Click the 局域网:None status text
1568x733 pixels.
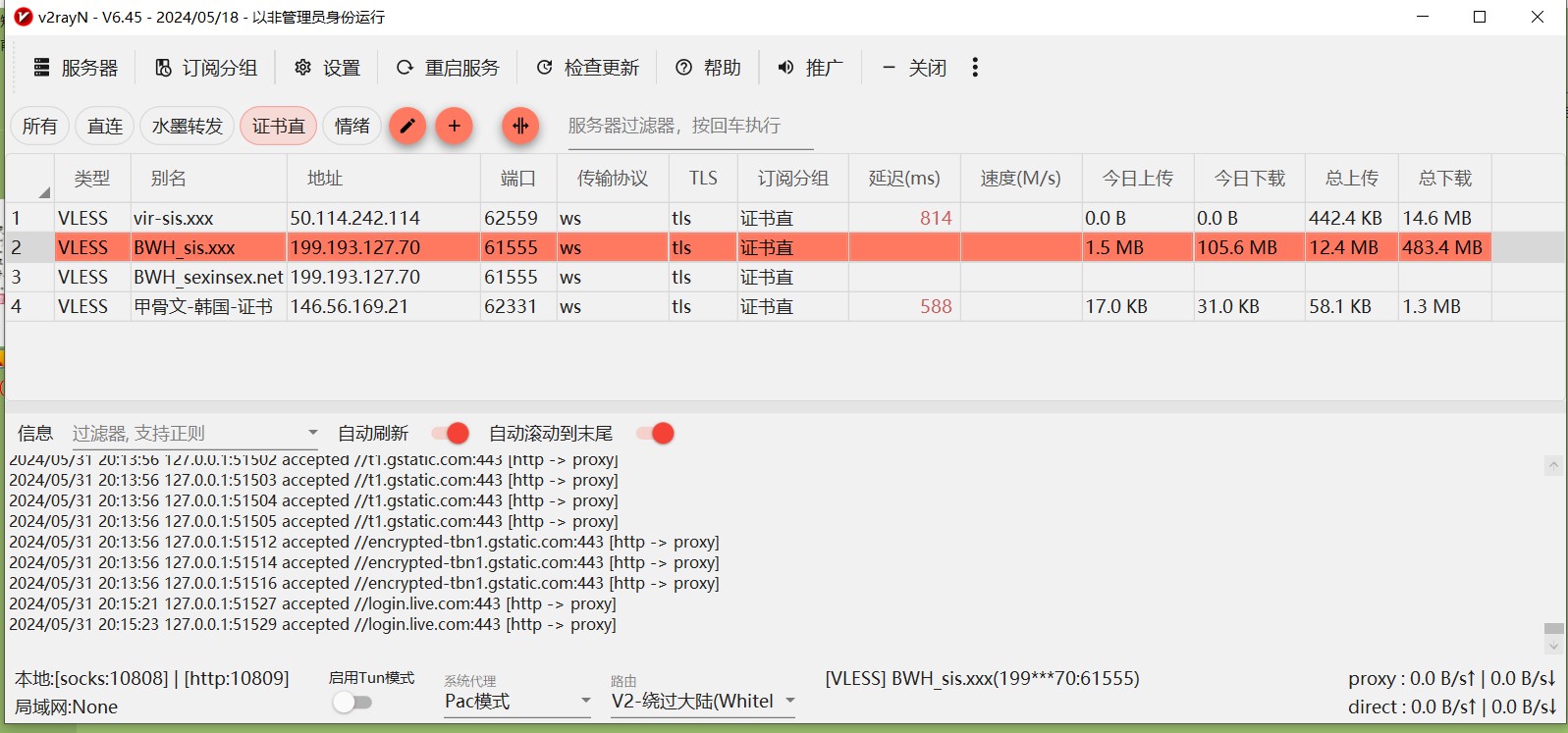click(66, 707)
